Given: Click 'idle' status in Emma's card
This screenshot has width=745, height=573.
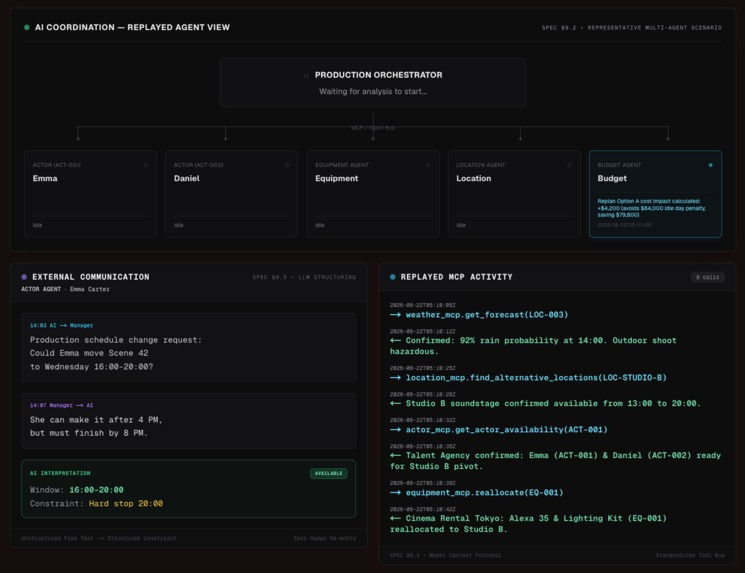Looking at the screenshot, I should pos(37,225).
